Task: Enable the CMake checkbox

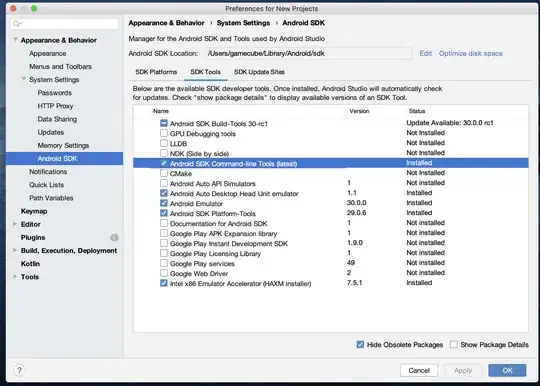Action: 164,173
